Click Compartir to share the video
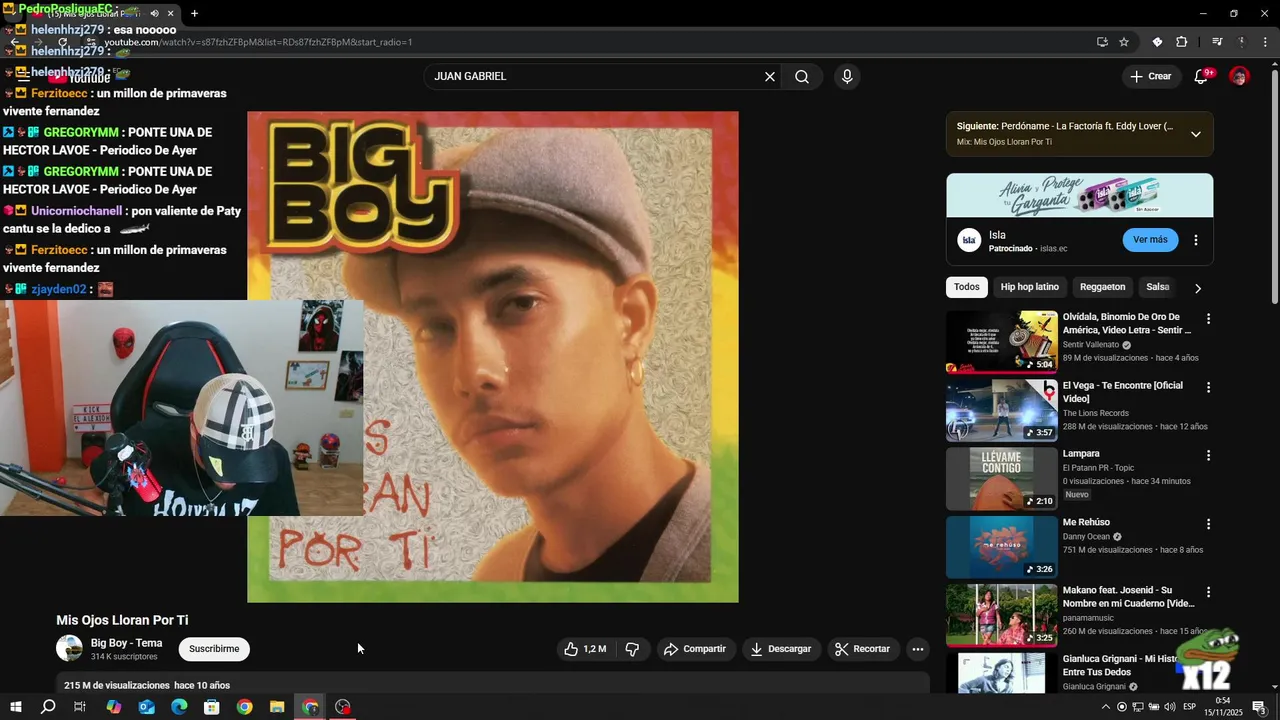 [x=695, y=649]
